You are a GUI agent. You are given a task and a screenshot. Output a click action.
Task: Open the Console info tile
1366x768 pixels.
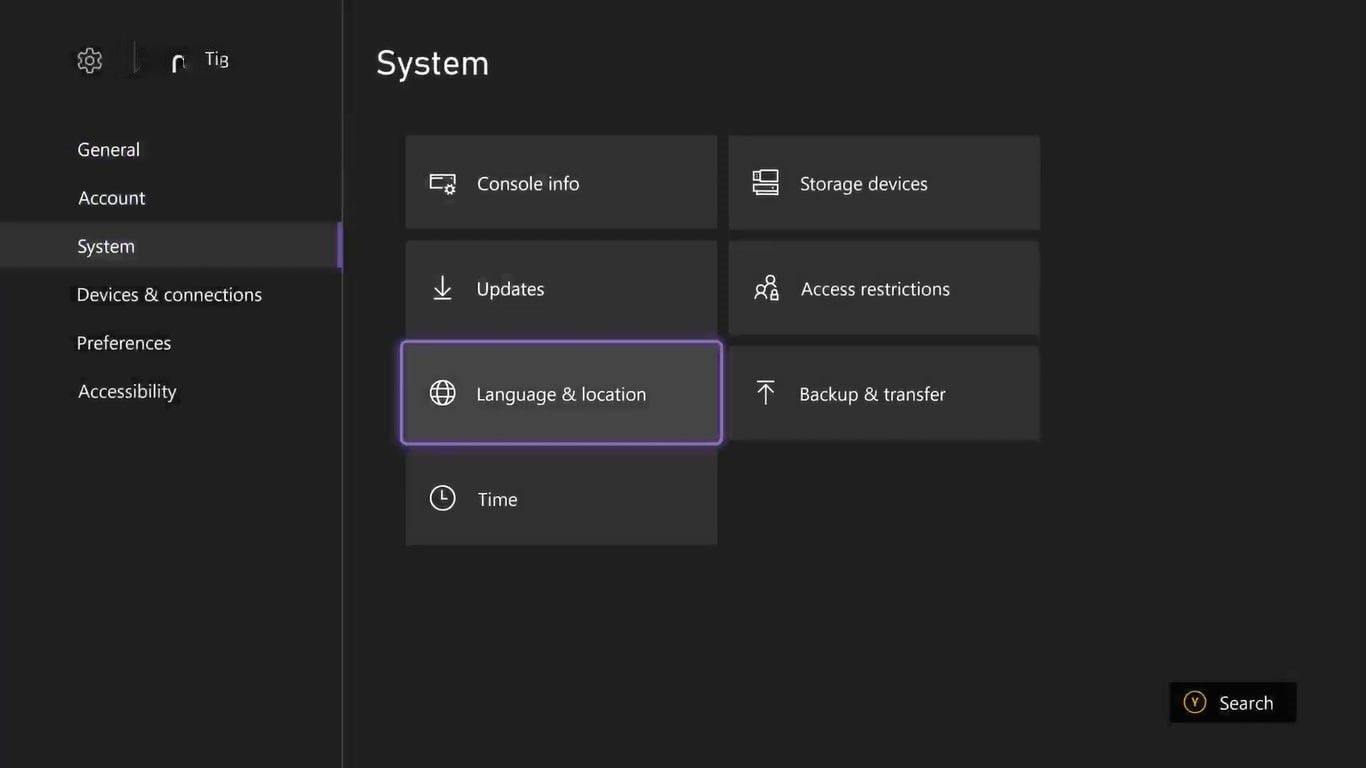pos(561,183)
